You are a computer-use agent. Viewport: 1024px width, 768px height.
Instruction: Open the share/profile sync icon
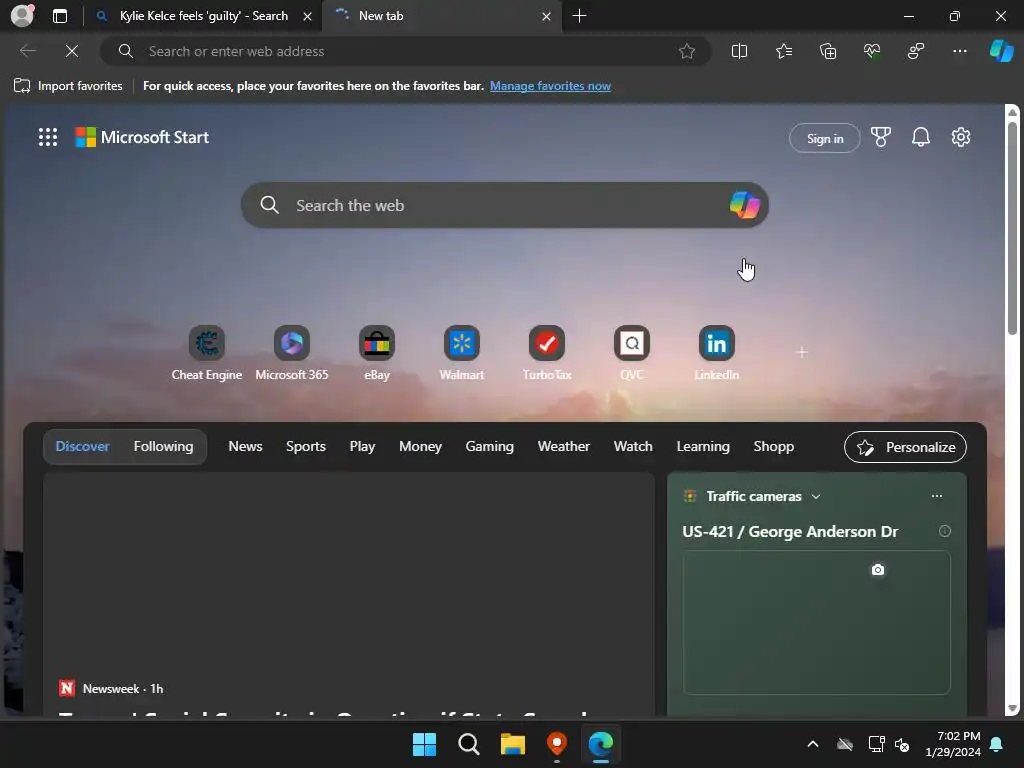click(916, 51)
